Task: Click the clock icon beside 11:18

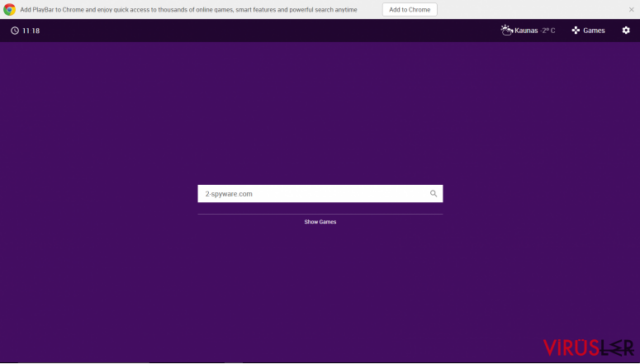Action: click(15, 31)
